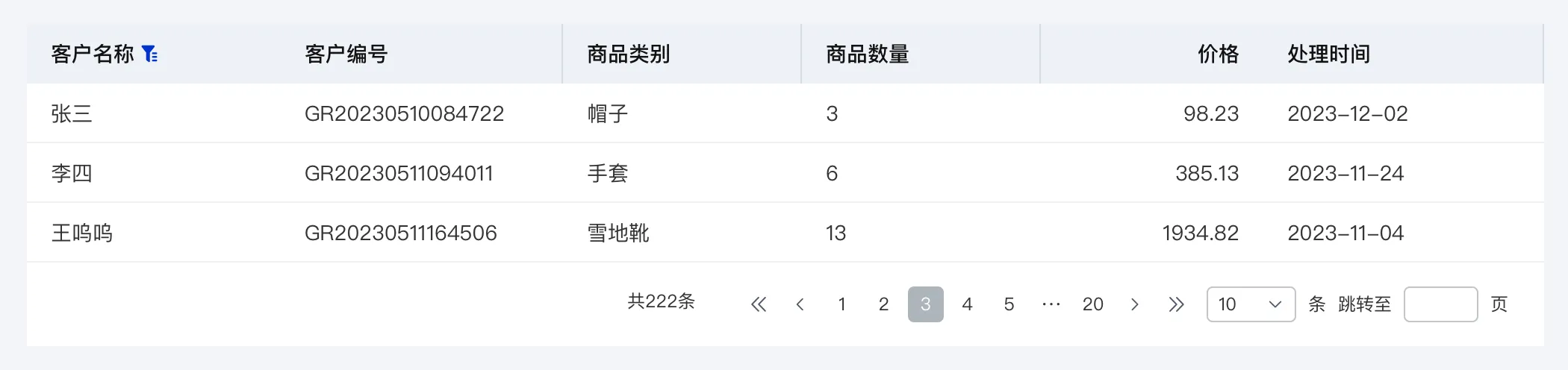Expand more pages with the ellipsis
The image size is (1568, 370).
[x=1051, y=304]
